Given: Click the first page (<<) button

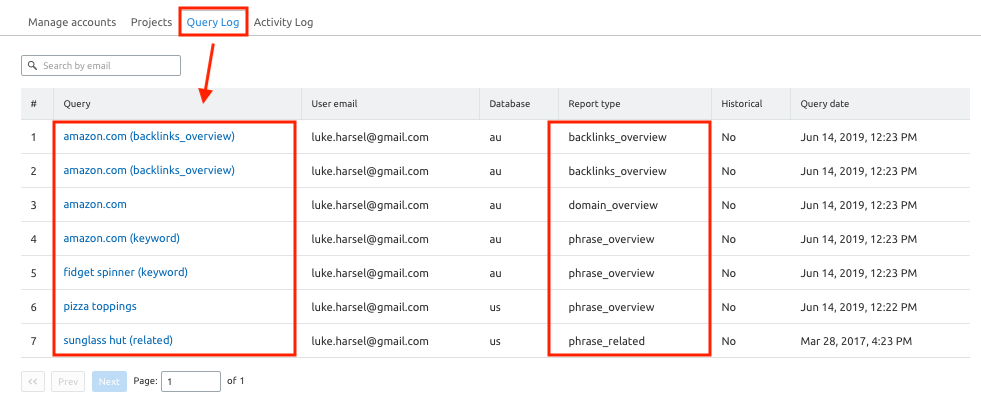Looking at the screenshot, I should [33, 381].
